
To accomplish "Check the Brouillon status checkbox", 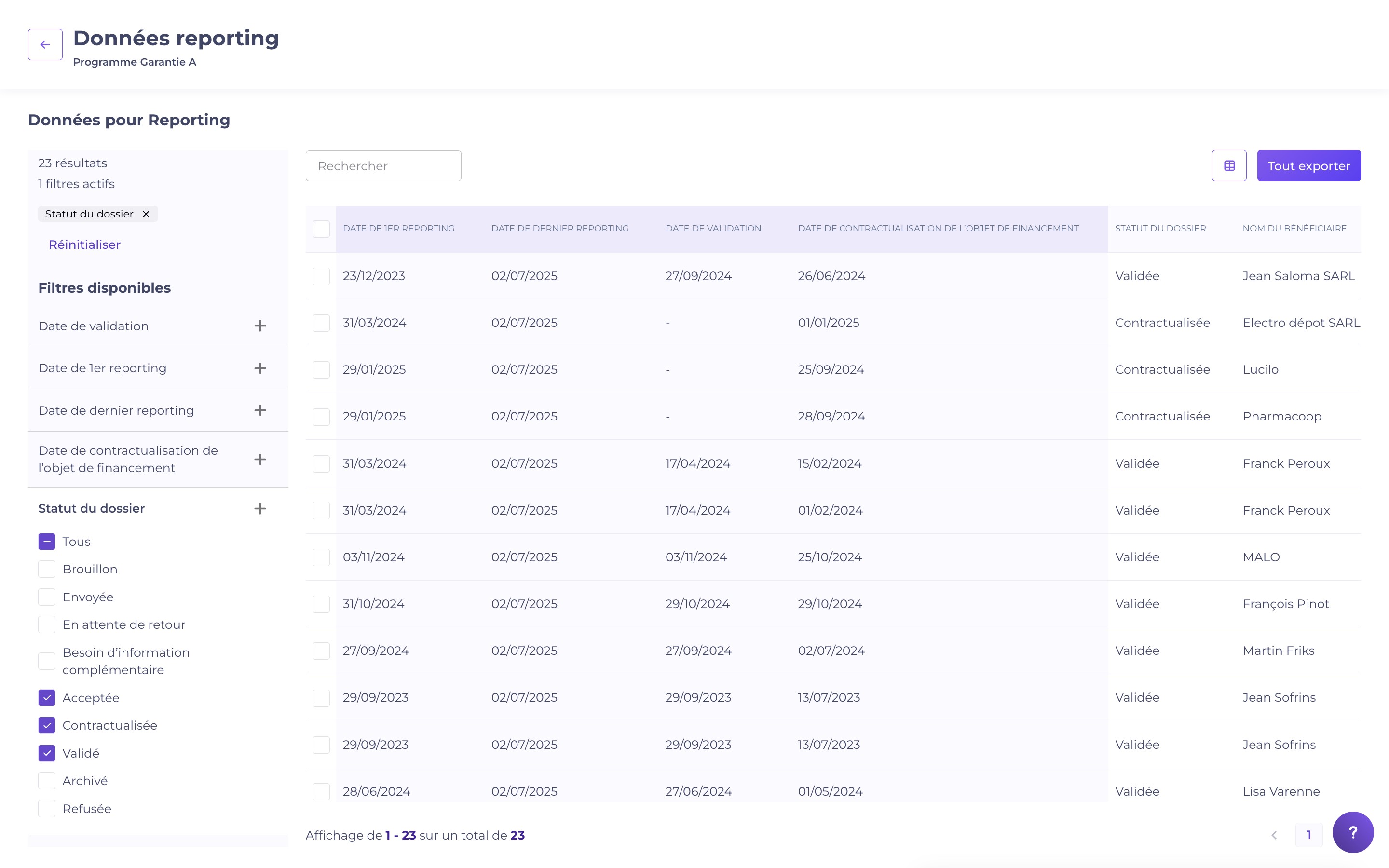I will click(x=46, y=570).
